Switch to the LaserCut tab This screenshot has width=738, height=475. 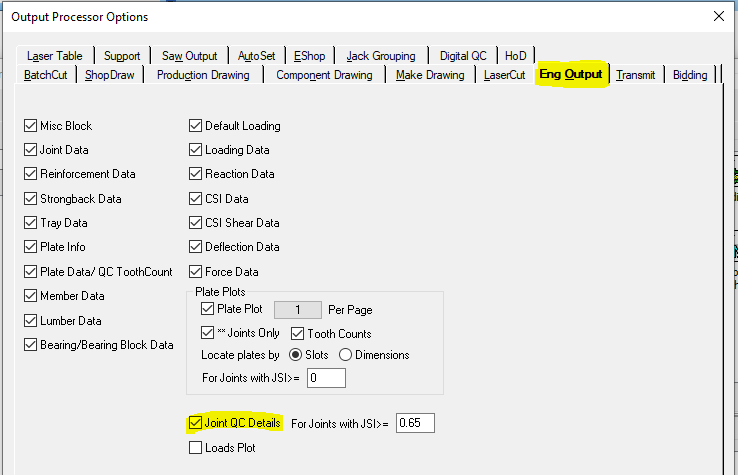point(504,75)
